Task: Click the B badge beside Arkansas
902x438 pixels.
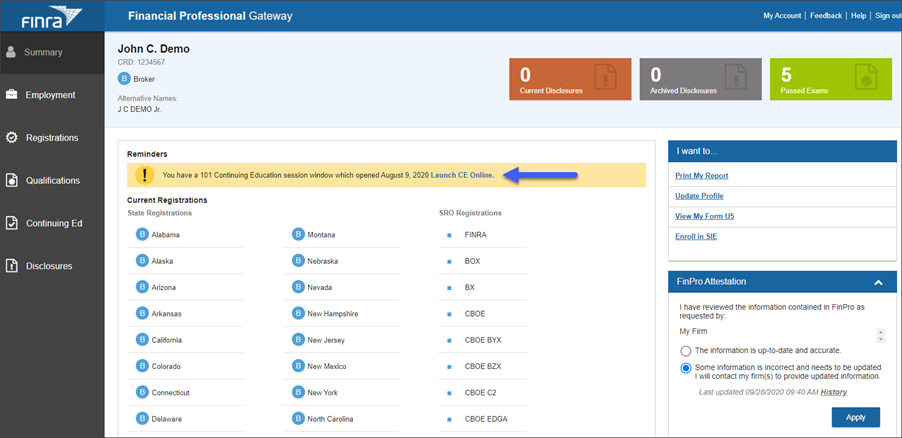Action: click(x=142, y=314)
